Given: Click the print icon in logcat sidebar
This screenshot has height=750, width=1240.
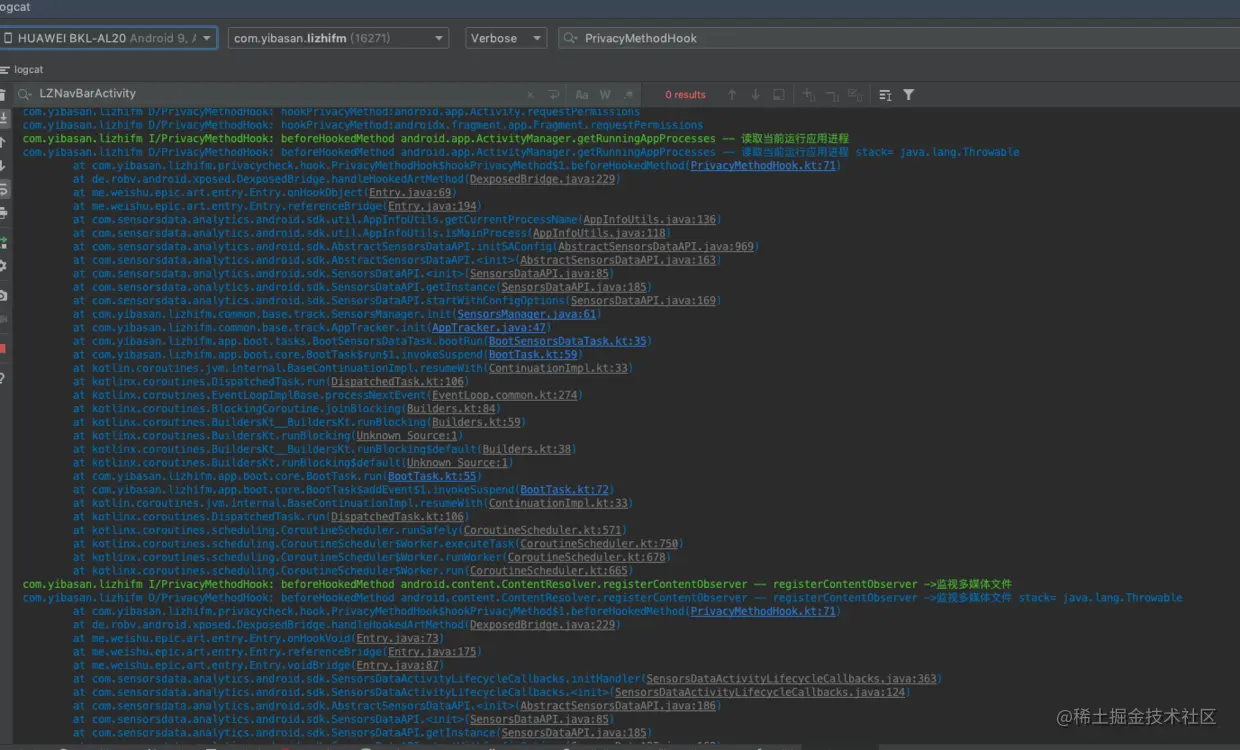Looking at the screenshot, I should coord(3,214).
